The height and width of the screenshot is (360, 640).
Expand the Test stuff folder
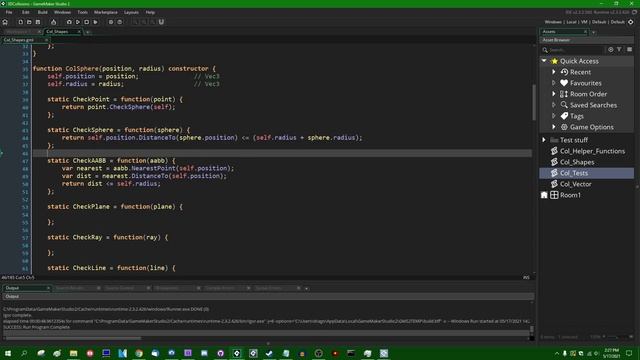[544, 140]
